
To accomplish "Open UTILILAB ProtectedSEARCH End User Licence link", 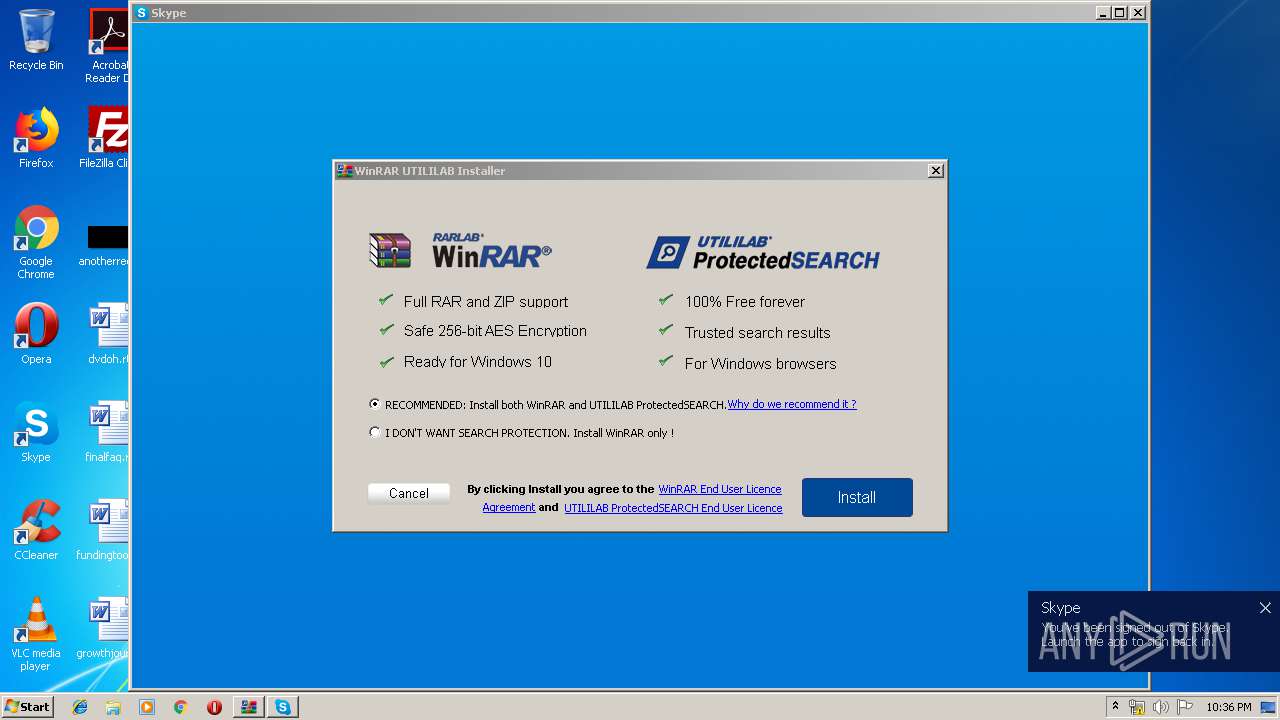I will point(673,508).
